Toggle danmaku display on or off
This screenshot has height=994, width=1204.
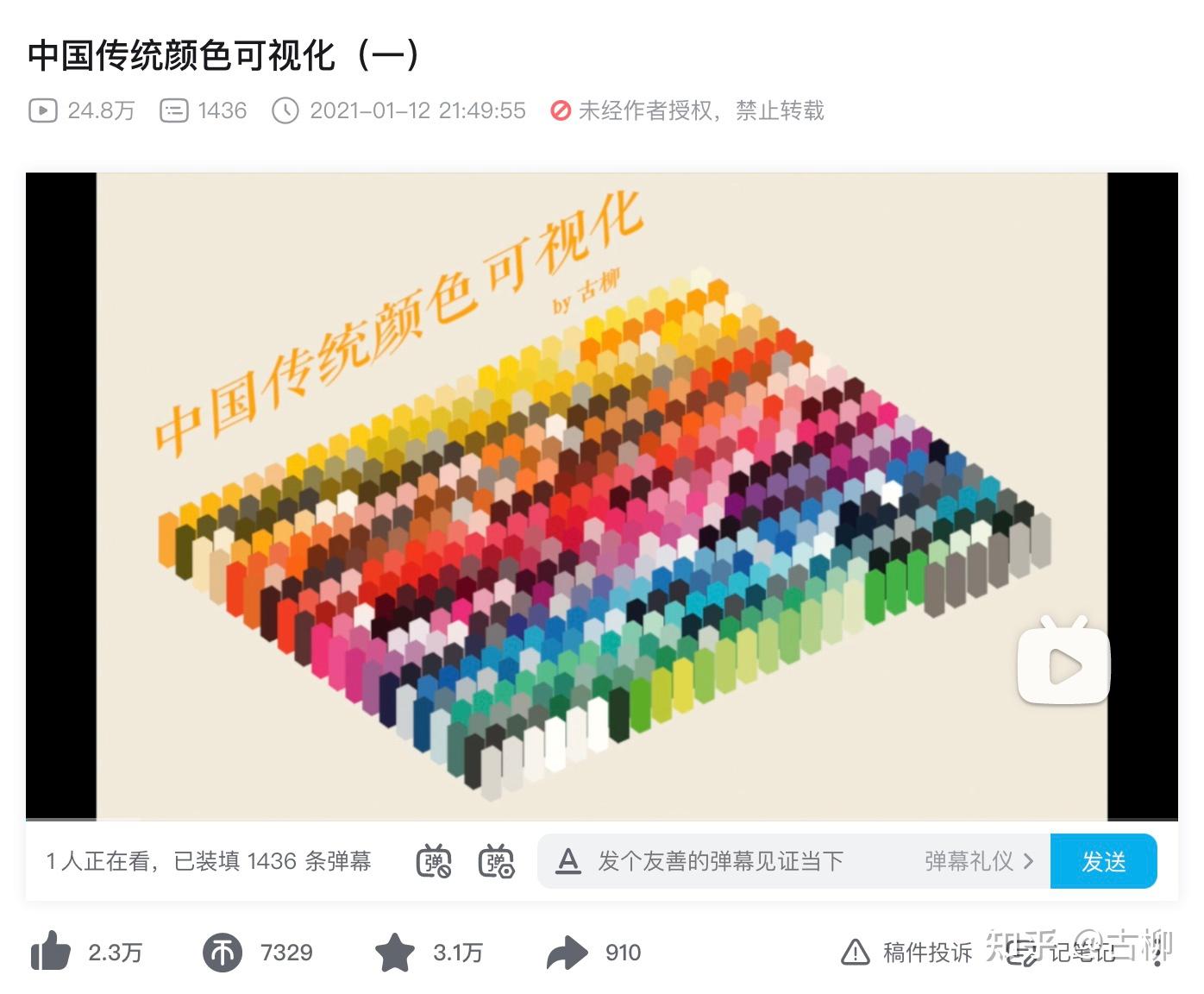(x=434, y=861)
